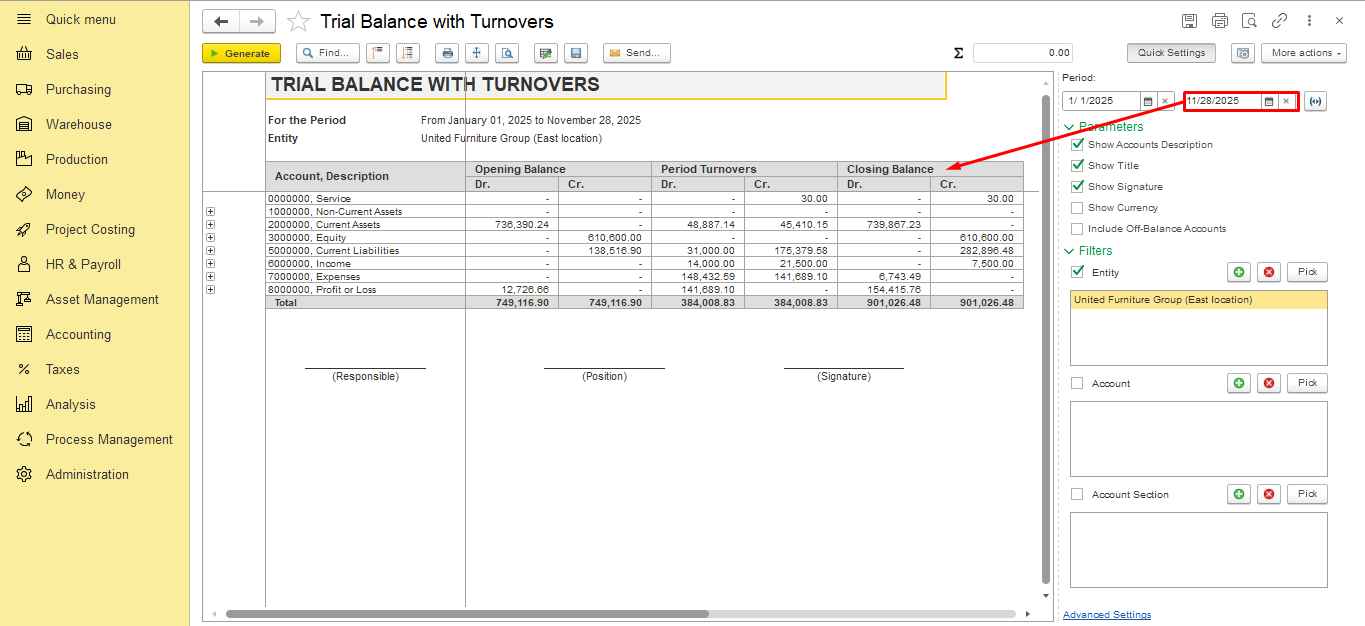Add report to favorites with star icon
1365x626 pixels.
tap(298, 22)
